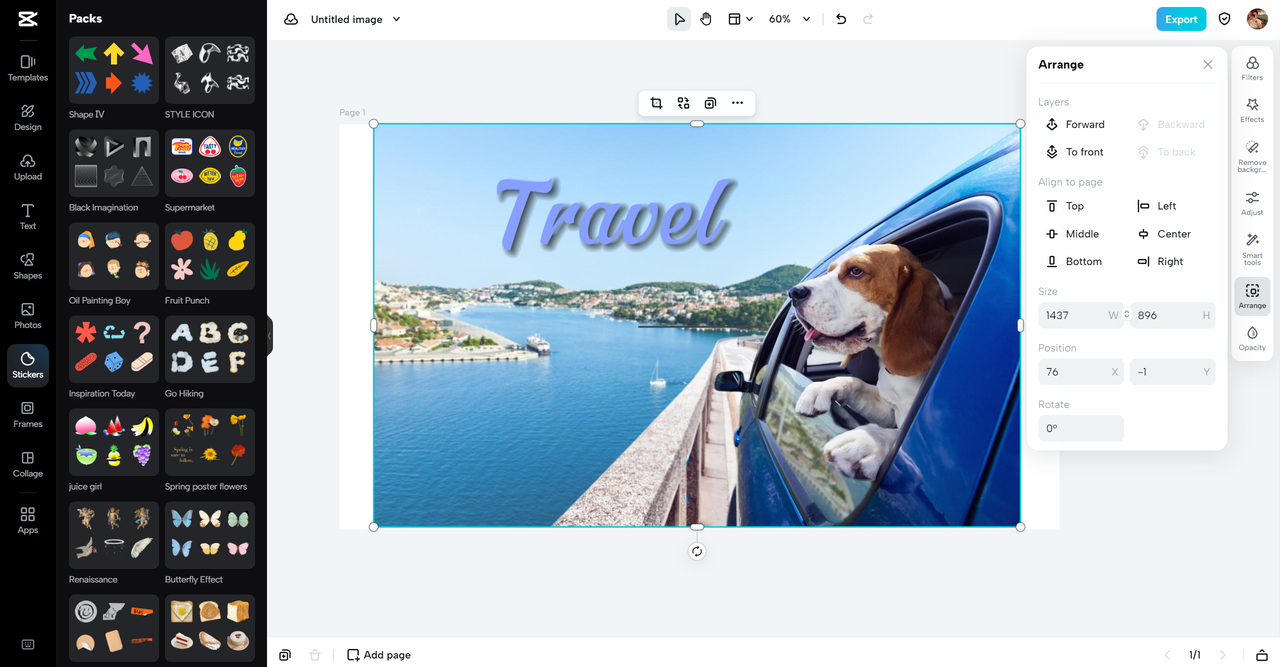The height and width of the screenshot is (667, 1280).
Task: Open the Text tab in the sidebar
Action: pos(27,216)
